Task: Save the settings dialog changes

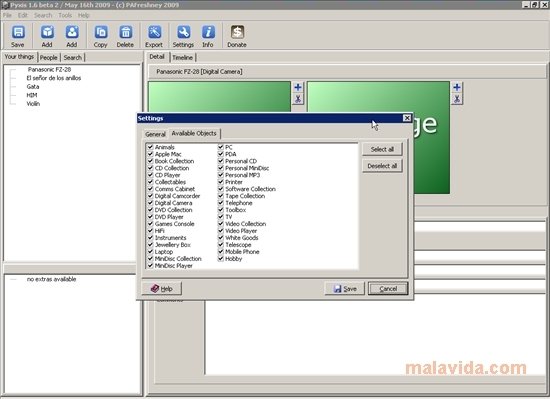Action: click(345, 289)
